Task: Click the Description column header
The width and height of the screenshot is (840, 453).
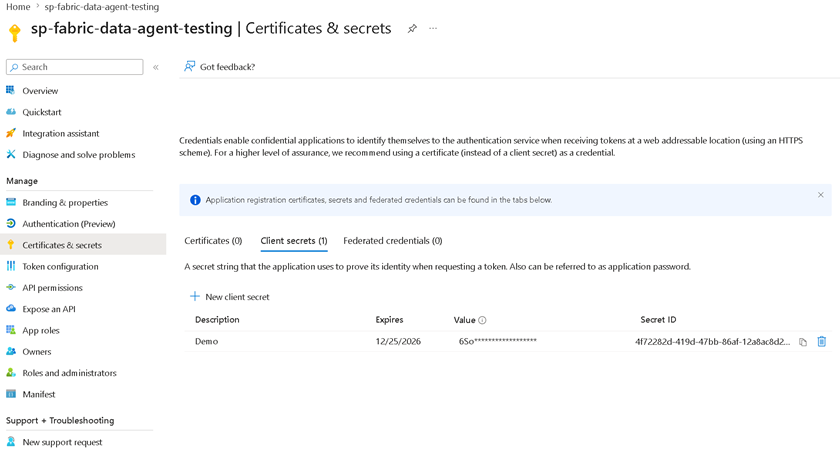Action: point(217,320)
